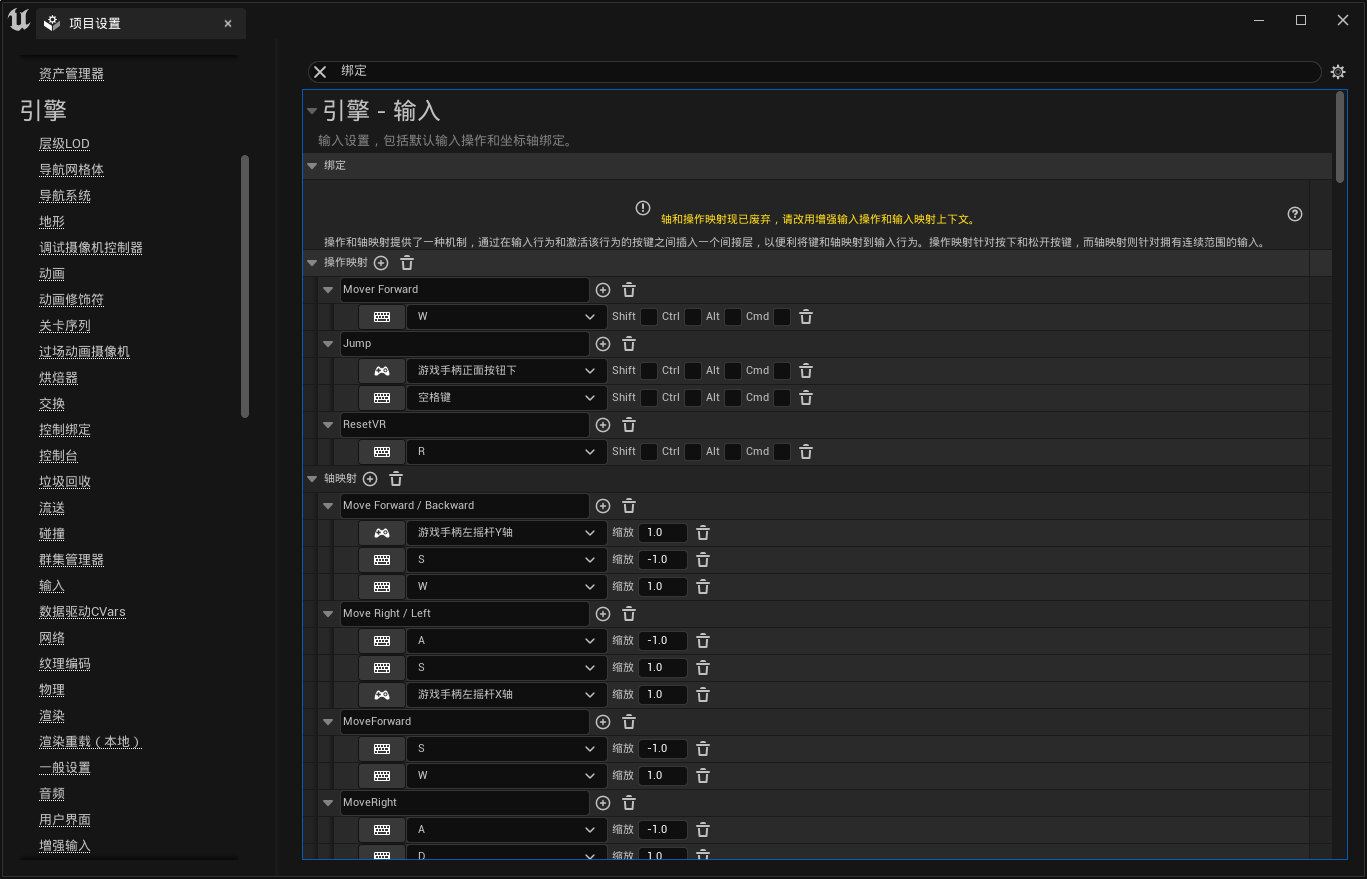Click the sidebar category list scrollbar
1367x879 pixels.
(x=245, y=286)
